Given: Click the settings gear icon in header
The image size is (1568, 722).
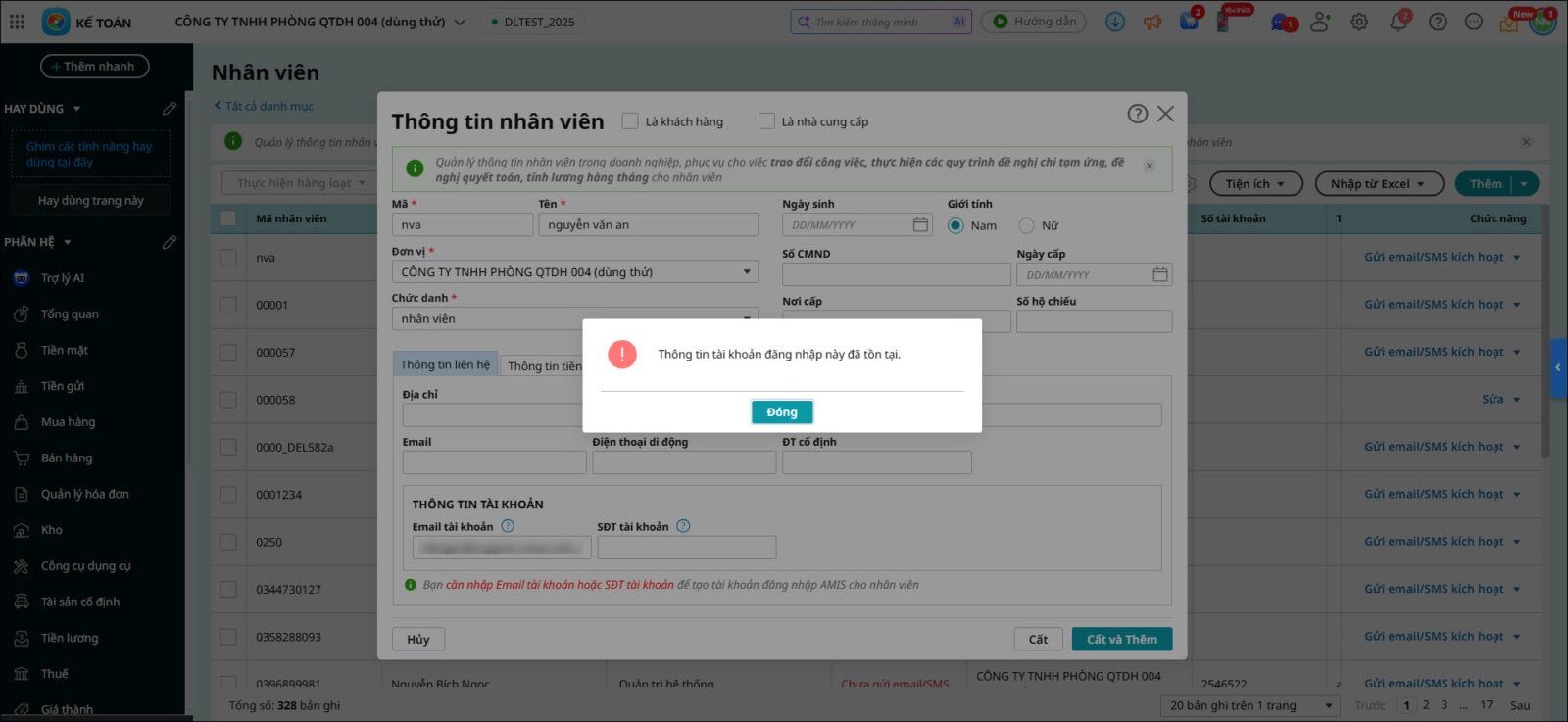Looking at the screenshot, I should (1359, 22).
